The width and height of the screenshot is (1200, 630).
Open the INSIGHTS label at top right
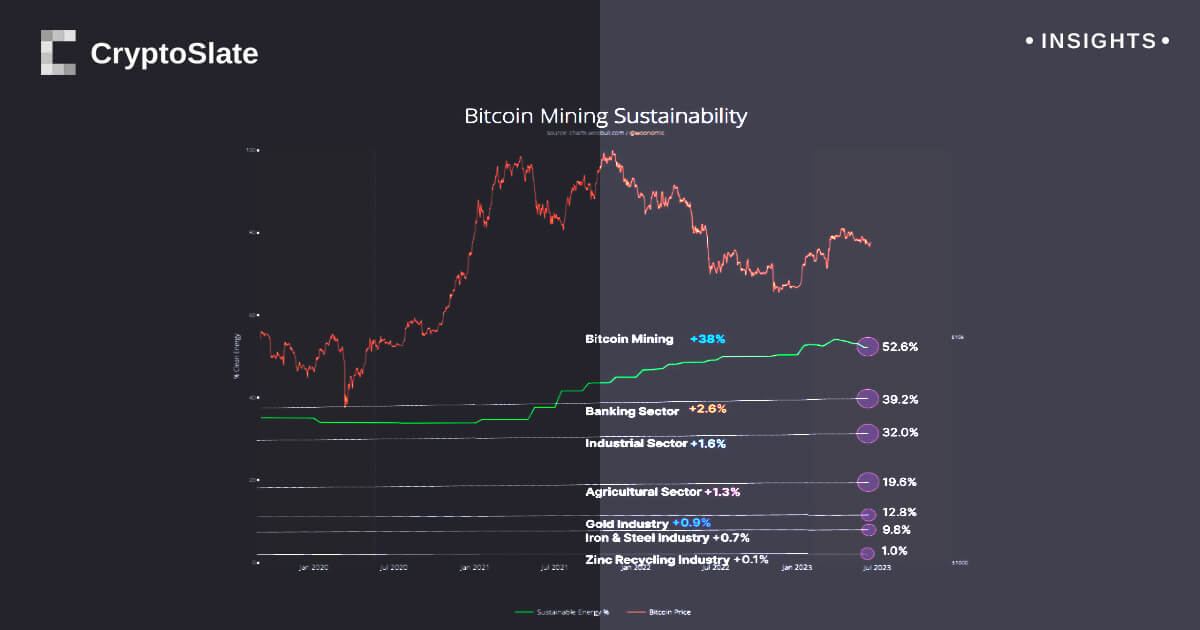(x=1098, y=42)
